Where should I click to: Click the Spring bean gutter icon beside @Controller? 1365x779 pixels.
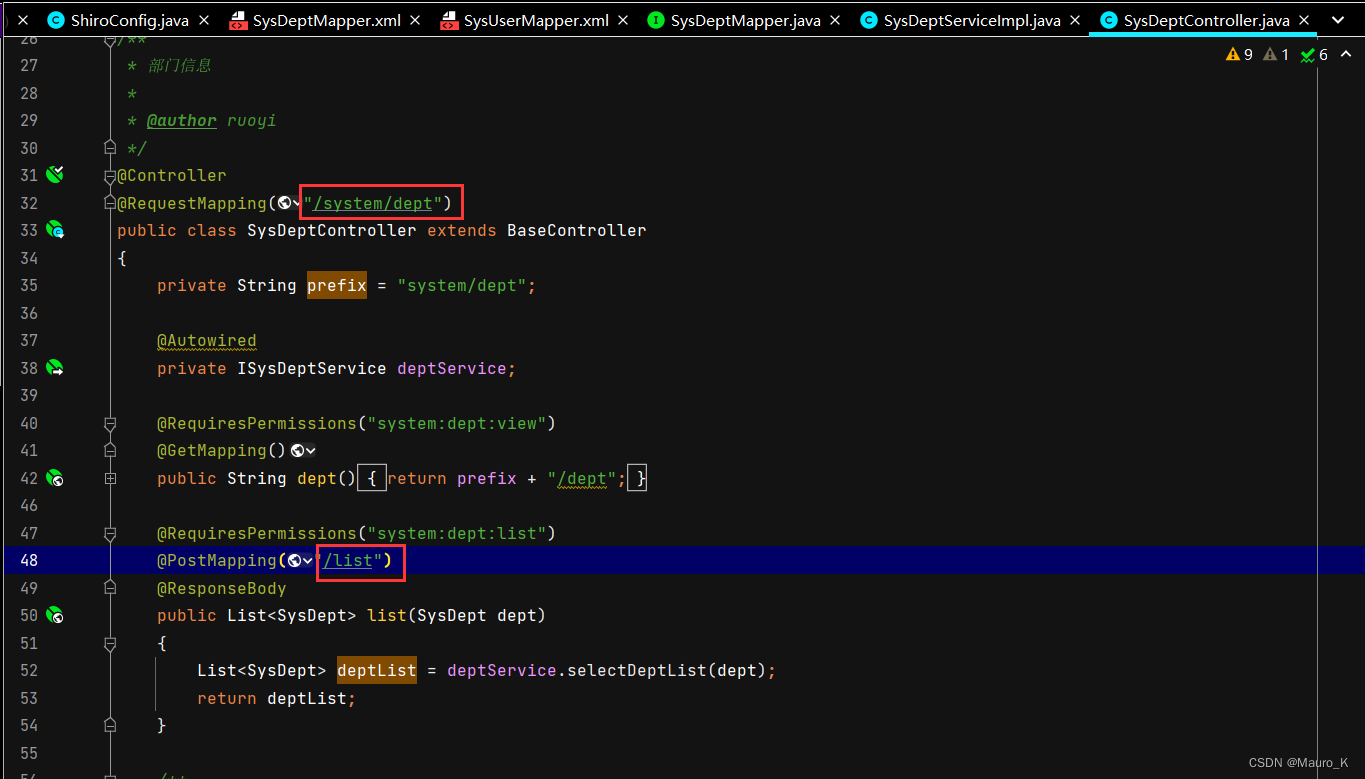[x=55, y=175]
